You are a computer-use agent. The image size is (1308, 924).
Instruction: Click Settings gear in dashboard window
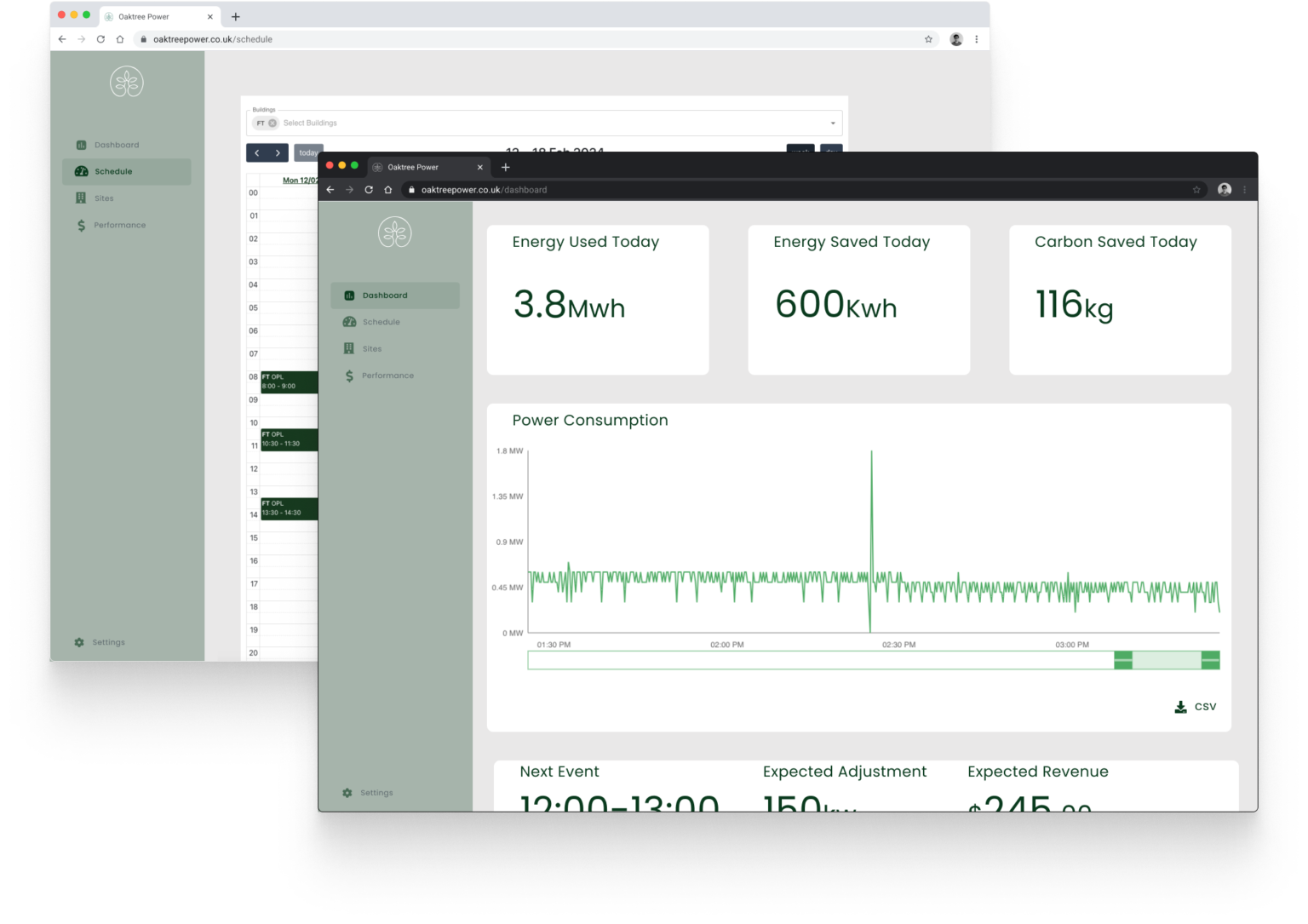click(x=347, y=793)
